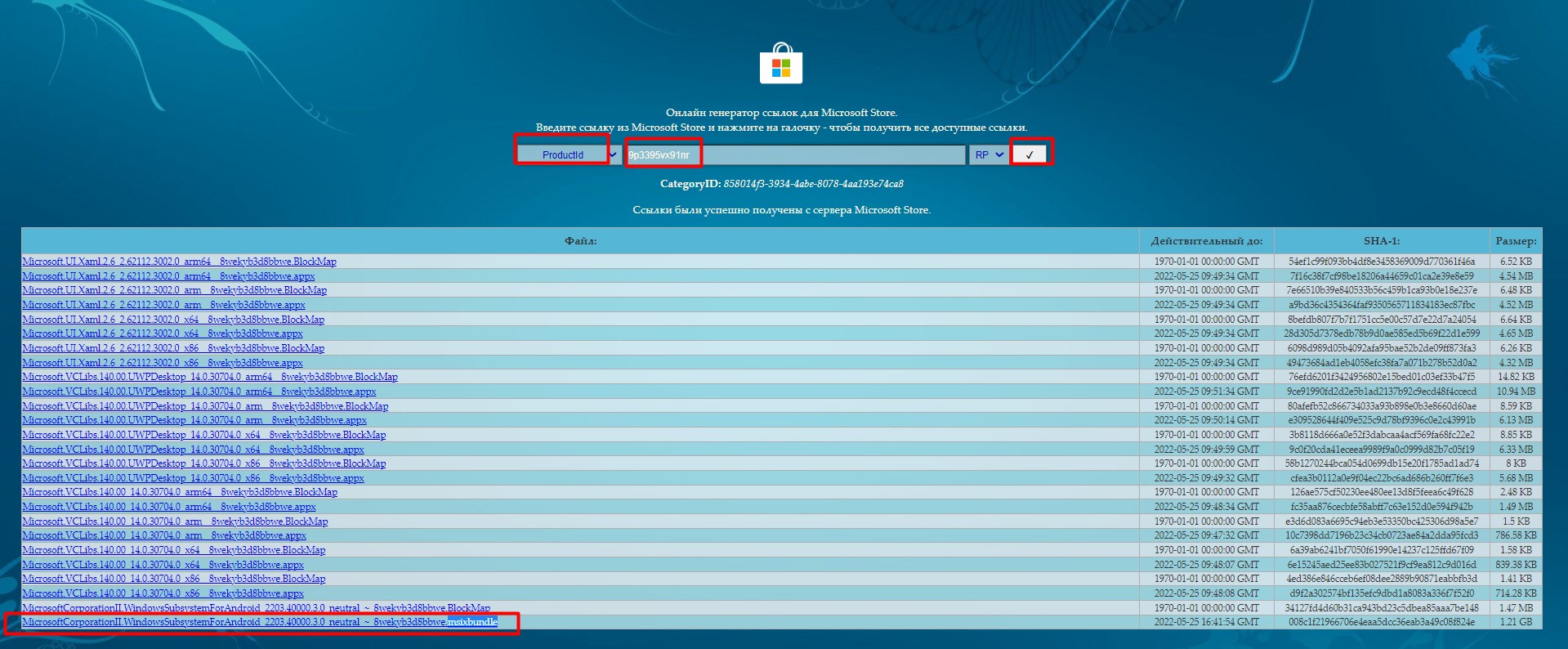Select the date '2022-05-25 16:41:54 GMT'

(1207, 622)
